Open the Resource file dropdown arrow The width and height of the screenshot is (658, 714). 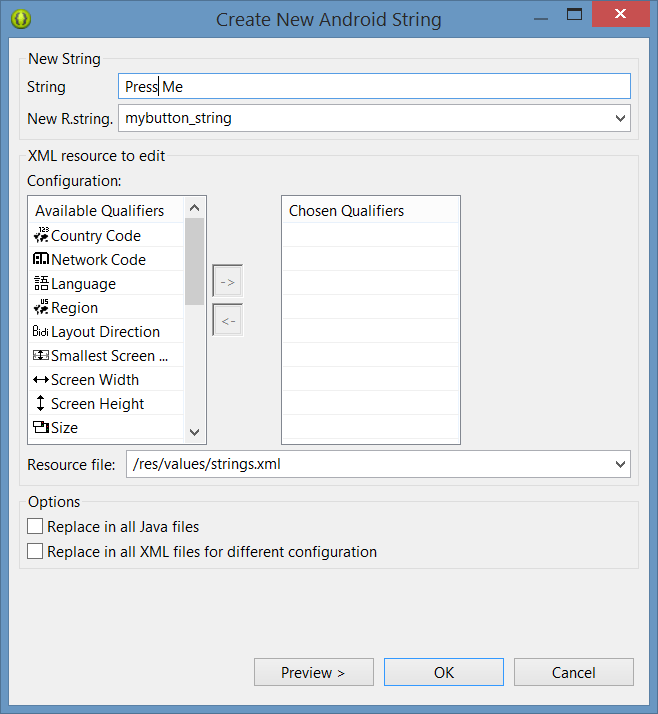[620, 464]
